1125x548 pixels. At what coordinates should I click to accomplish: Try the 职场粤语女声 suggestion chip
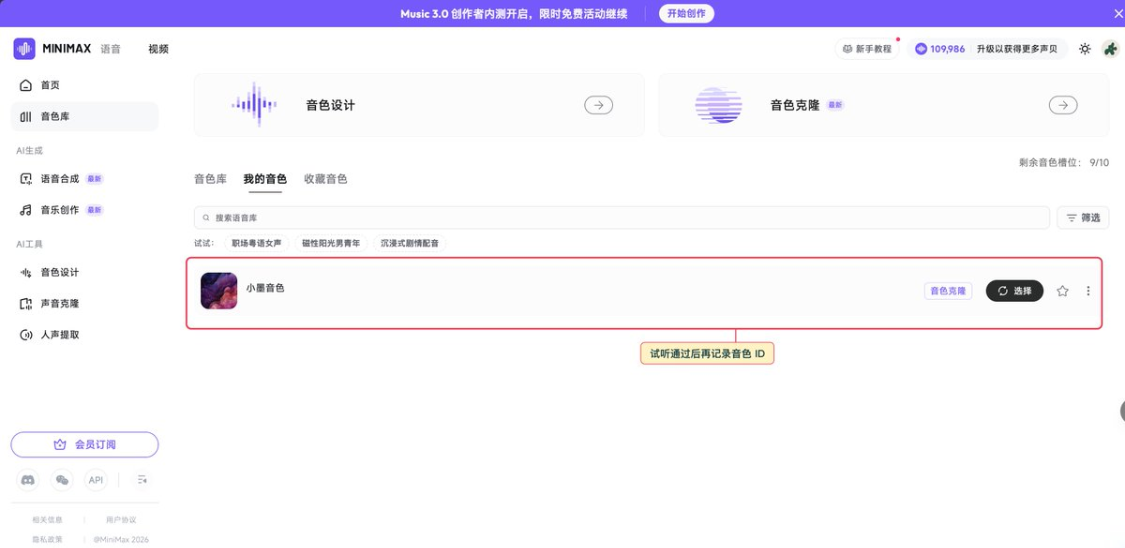(x=257, y=243)
